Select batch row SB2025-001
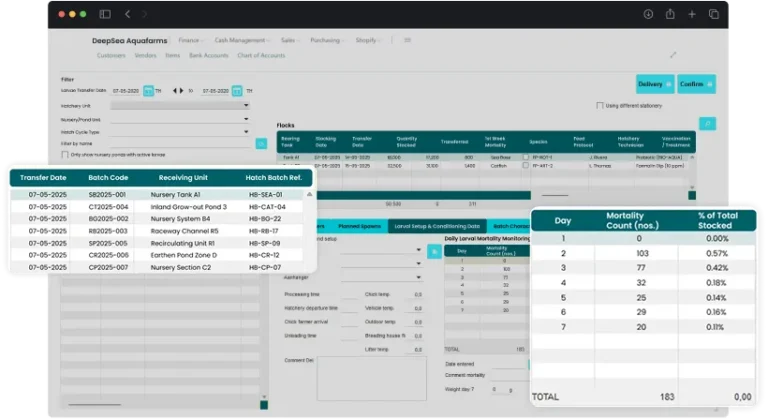The image size is (768, 419). tap(157, 195)
